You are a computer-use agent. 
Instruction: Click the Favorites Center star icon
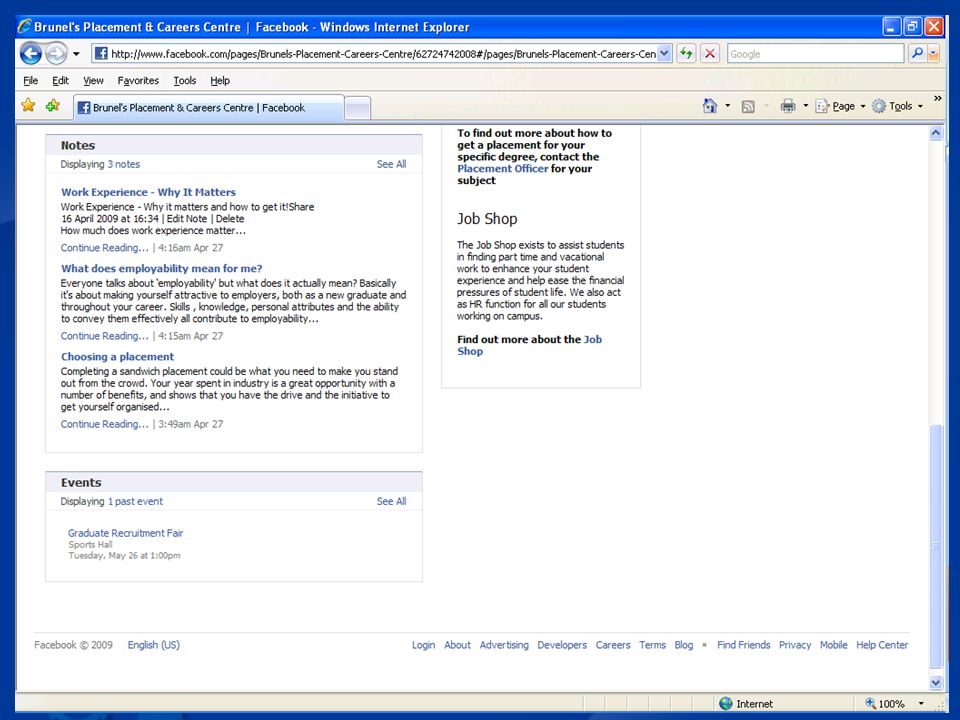(28, 105)
